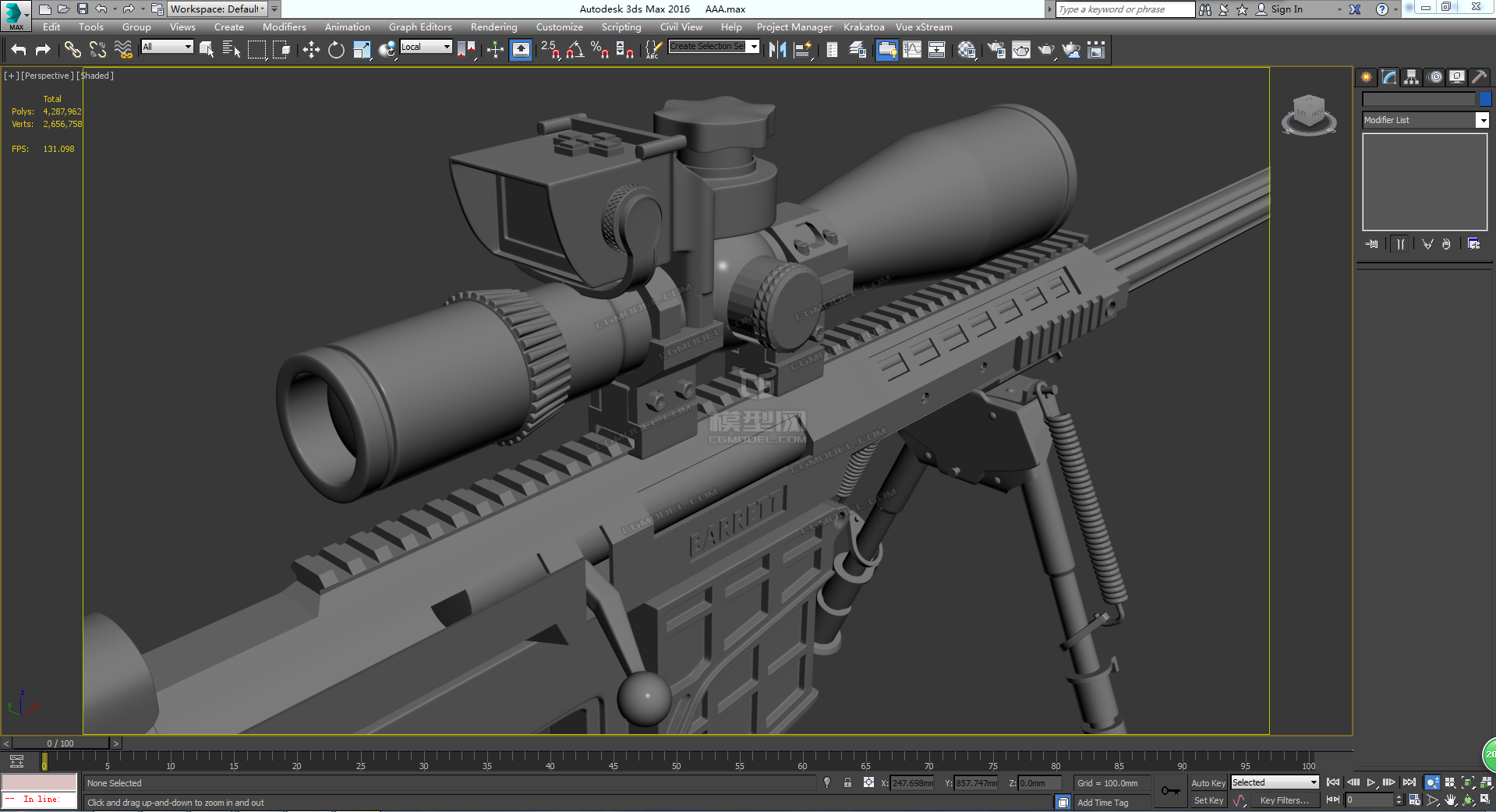Open the Rendering menu
This screenshot has width=1496, height=812.
point(493,27)
